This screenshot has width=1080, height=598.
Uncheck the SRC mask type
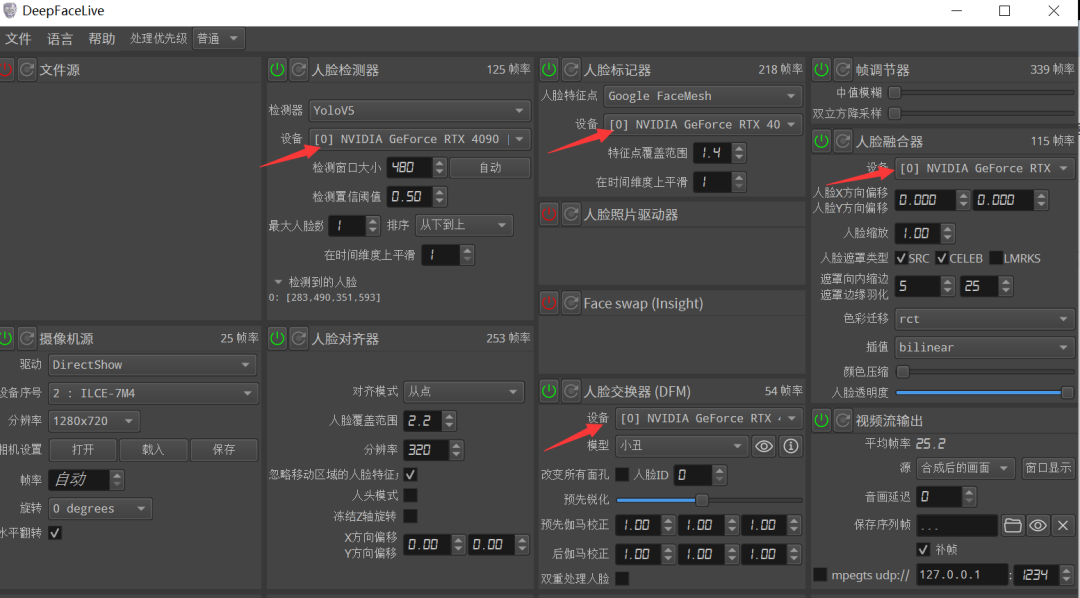[901, 258]
